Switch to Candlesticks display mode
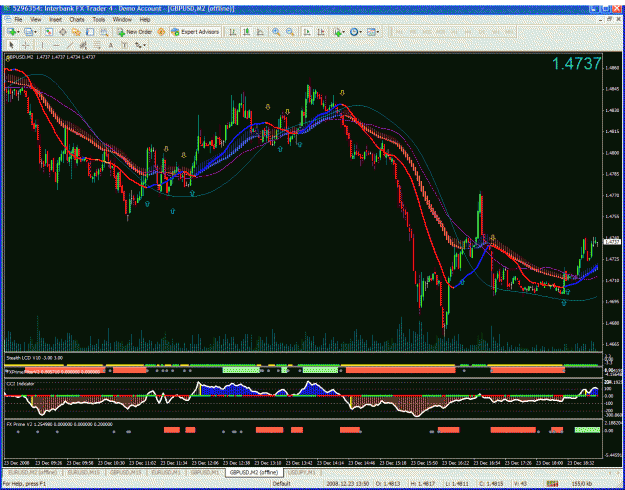This screenshot has width=625, height=490. (246, 32)
